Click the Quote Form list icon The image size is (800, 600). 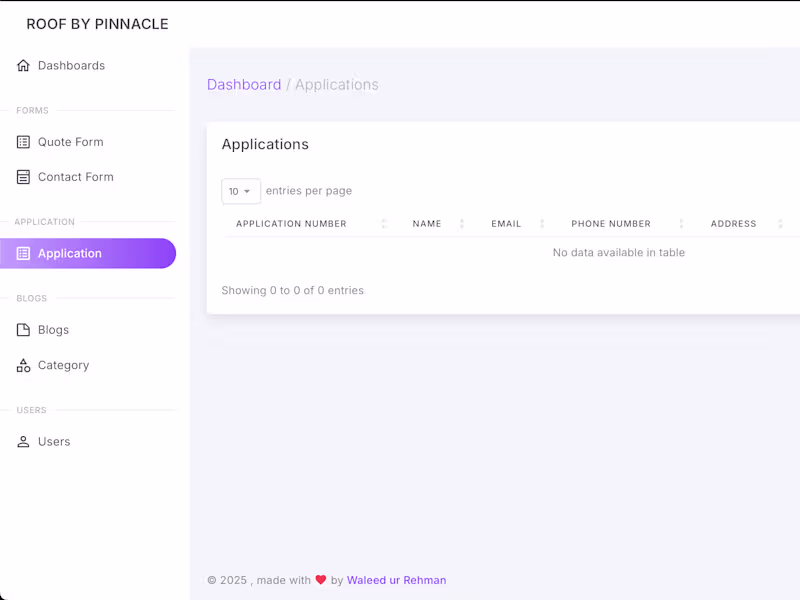(23, 142)
